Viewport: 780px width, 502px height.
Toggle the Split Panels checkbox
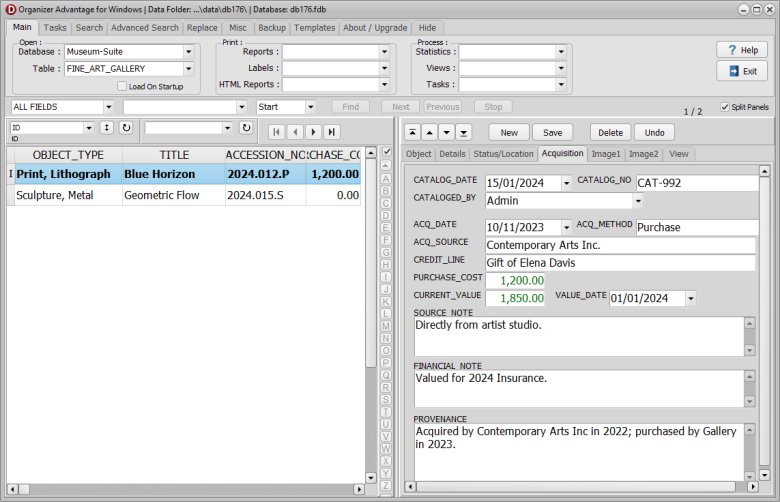pos(725,107)
